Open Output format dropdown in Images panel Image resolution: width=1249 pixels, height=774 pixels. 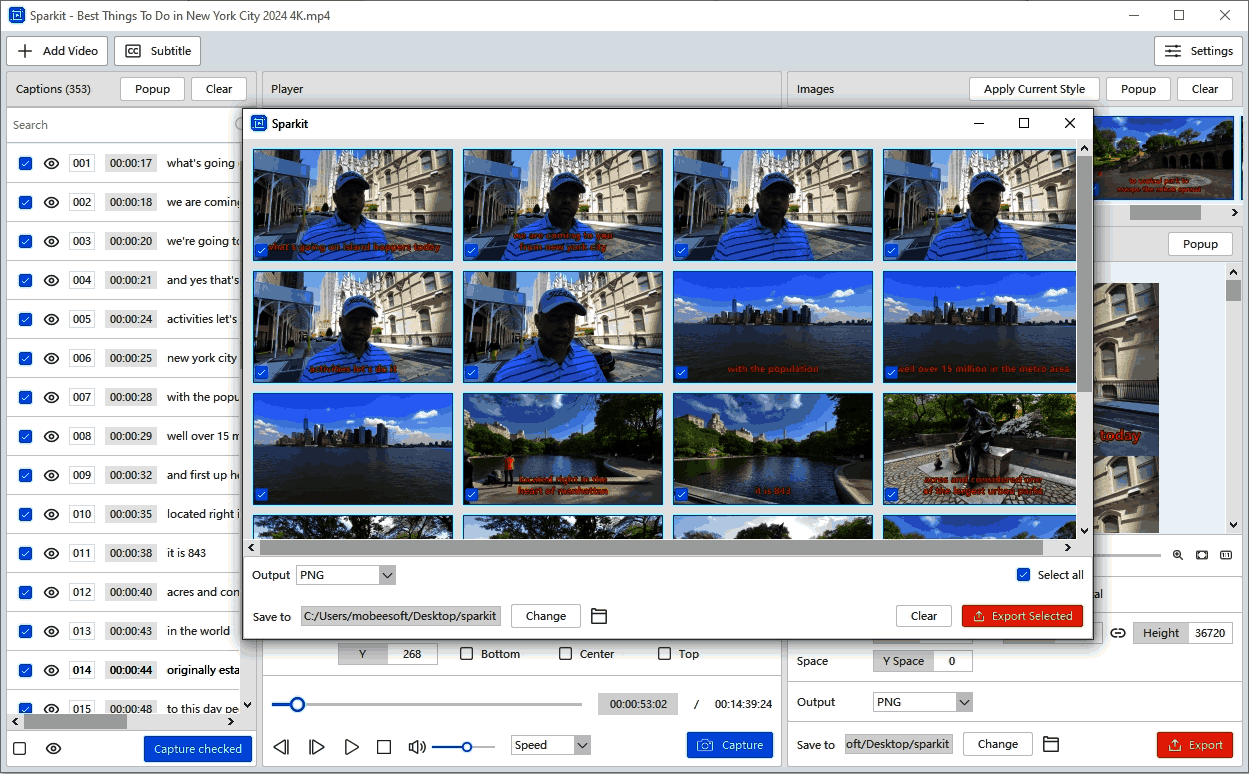964,702
